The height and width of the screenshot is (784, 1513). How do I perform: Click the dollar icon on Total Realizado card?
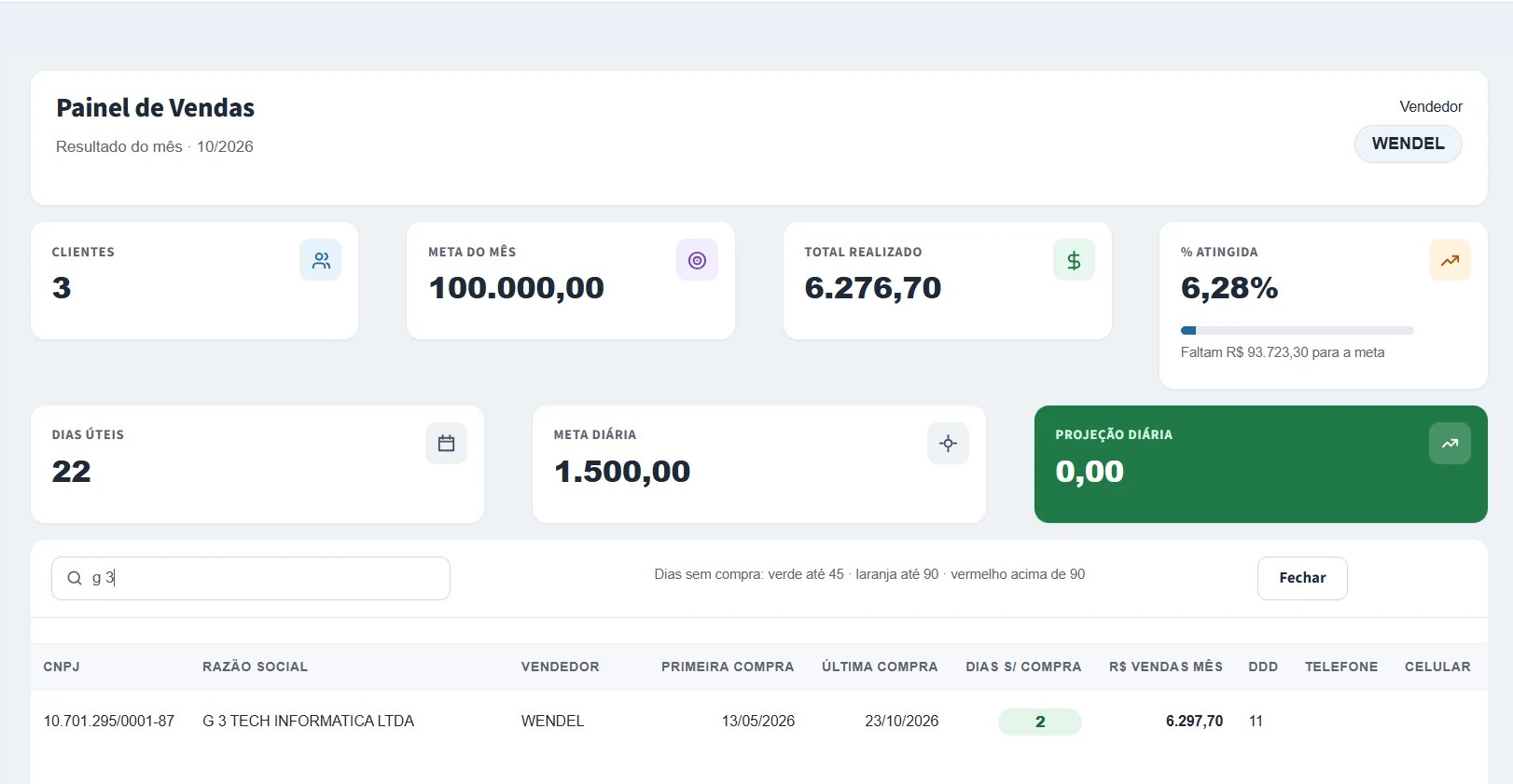[x=1074, y=260]
